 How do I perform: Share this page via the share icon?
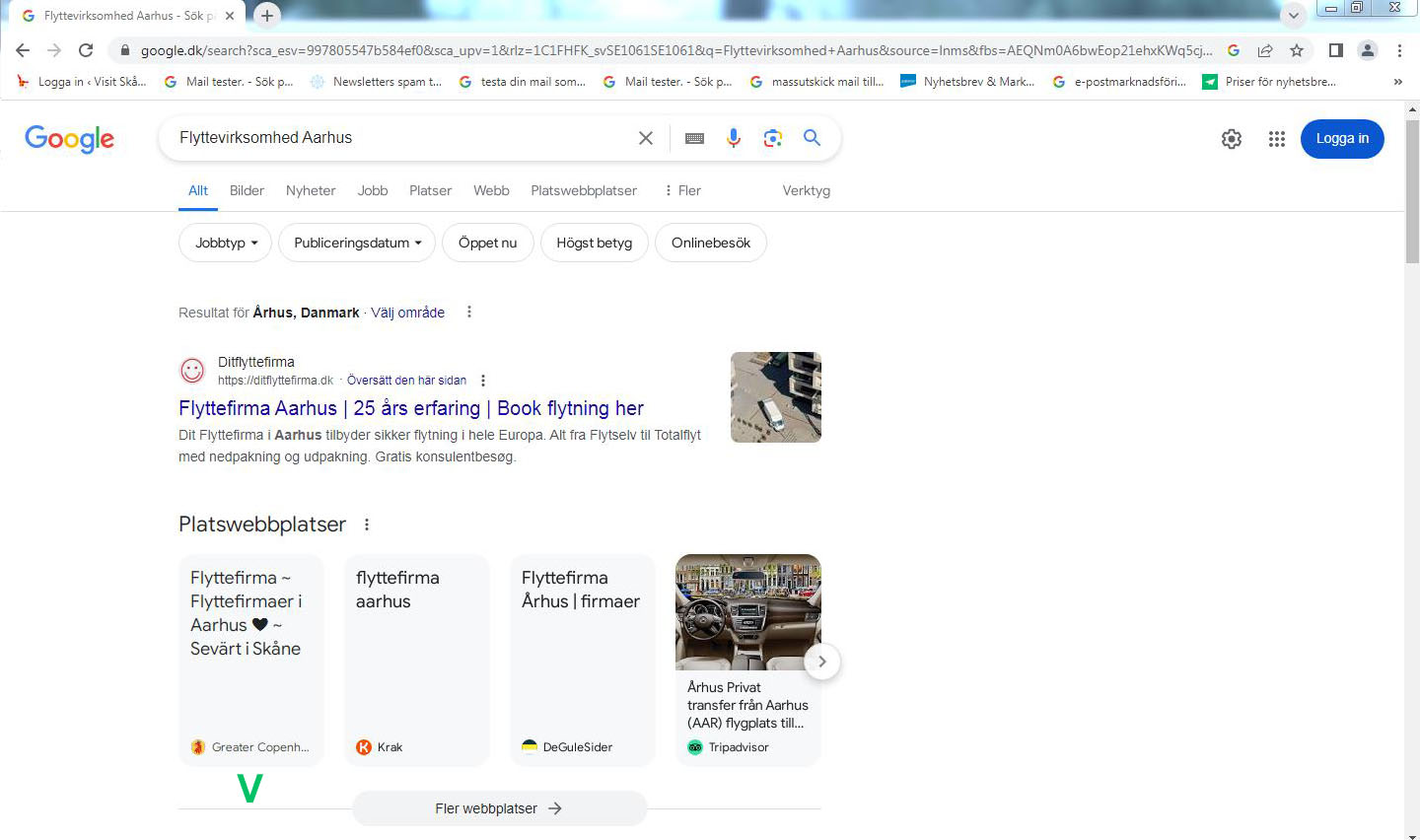click(1265, 50)
